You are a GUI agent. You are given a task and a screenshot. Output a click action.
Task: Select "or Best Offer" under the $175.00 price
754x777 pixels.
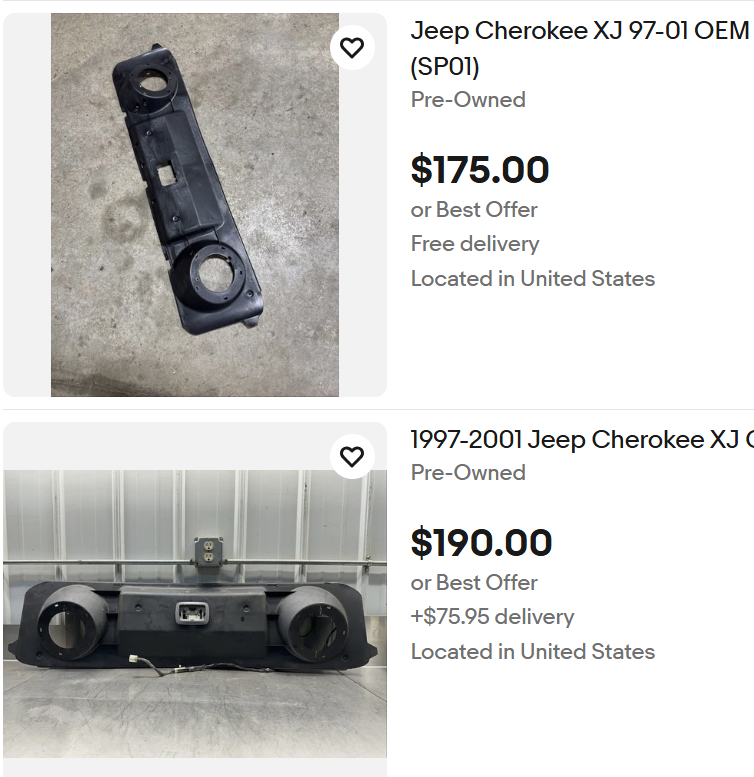[474, 210]
